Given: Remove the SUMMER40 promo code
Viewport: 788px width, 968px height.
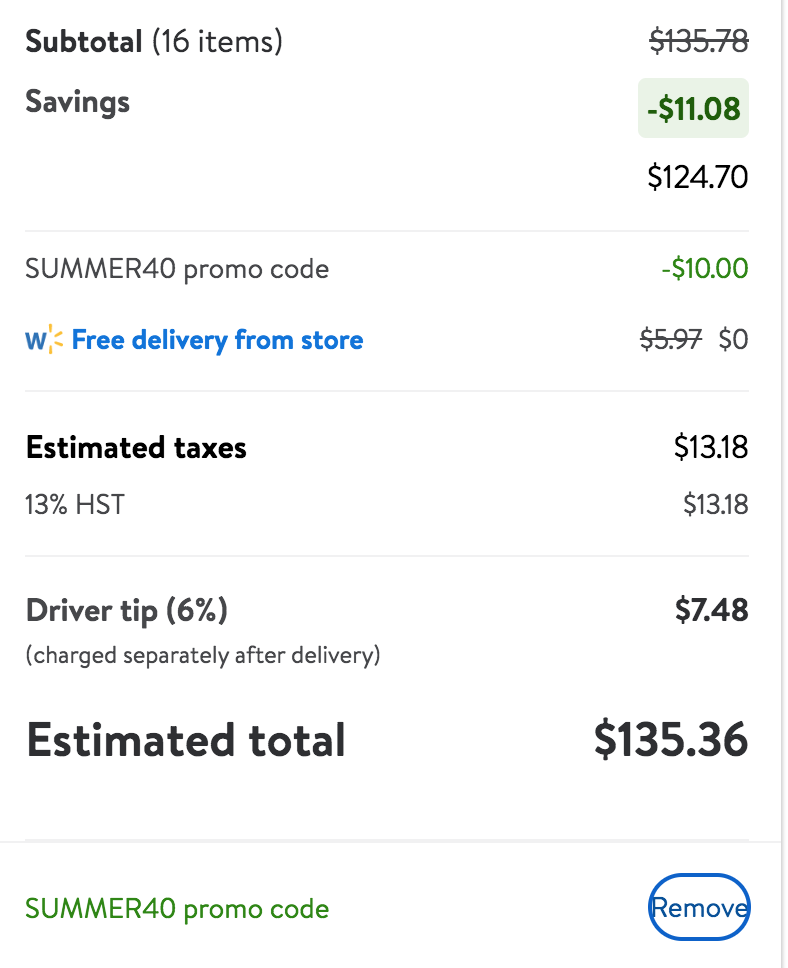Looking at the screenshot, I should [x=699, y=908].
